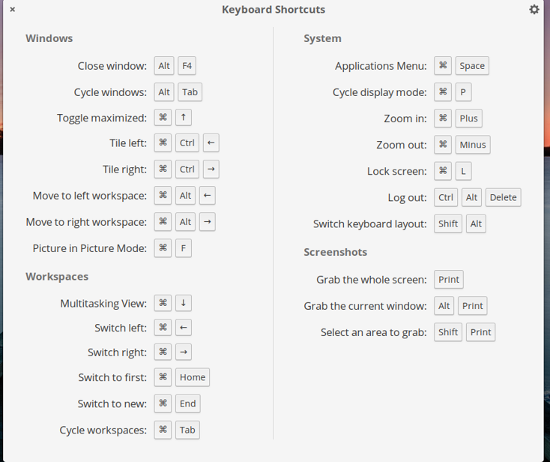Click the Super key icon beside Applications Menu
Image resolution: width=550 pixels, height=462 pixels.
click(443, 66)
